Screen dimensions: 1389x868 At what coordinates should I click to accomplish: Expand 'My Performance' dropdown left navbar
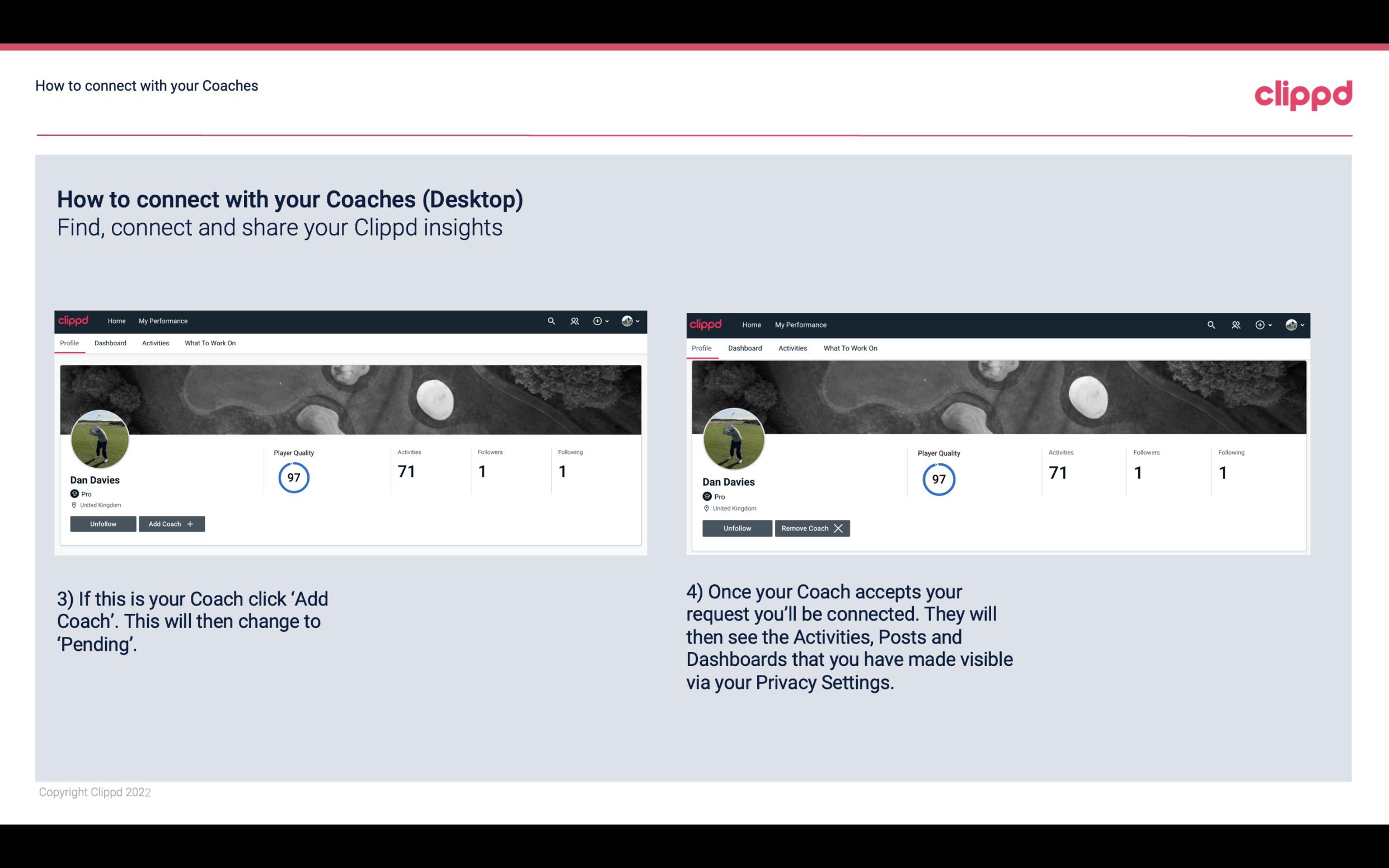162,320
